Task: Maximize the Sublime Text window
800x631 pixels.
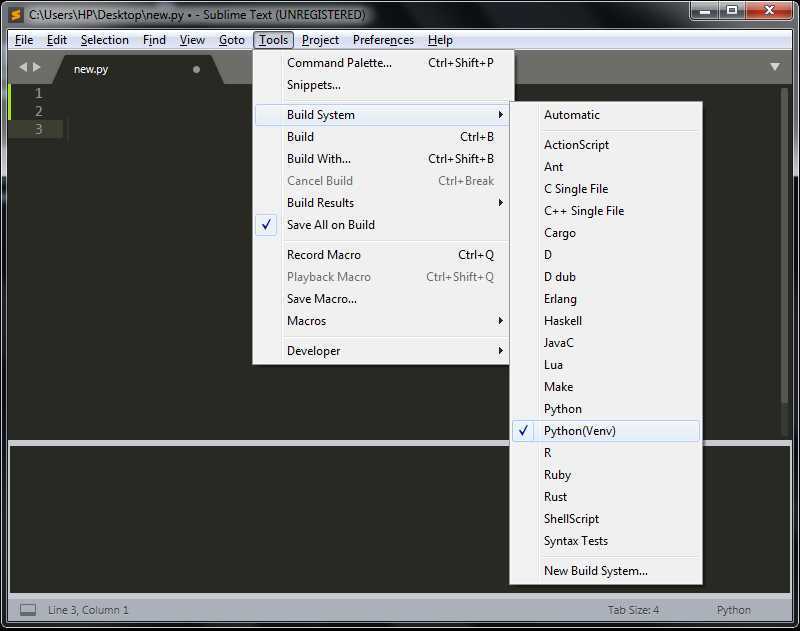Action: click(x=732, y=11)
